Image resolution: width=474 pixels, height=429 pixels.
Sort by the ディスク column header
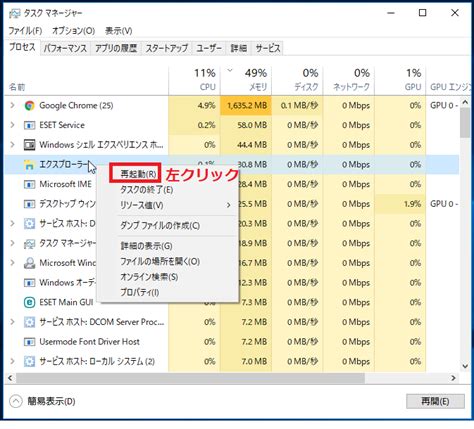(297, 80)
